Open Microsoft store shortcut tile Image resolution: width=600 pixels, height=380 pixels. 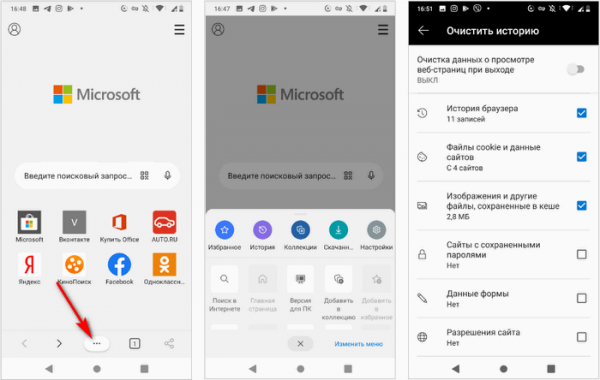coord(29,226)
